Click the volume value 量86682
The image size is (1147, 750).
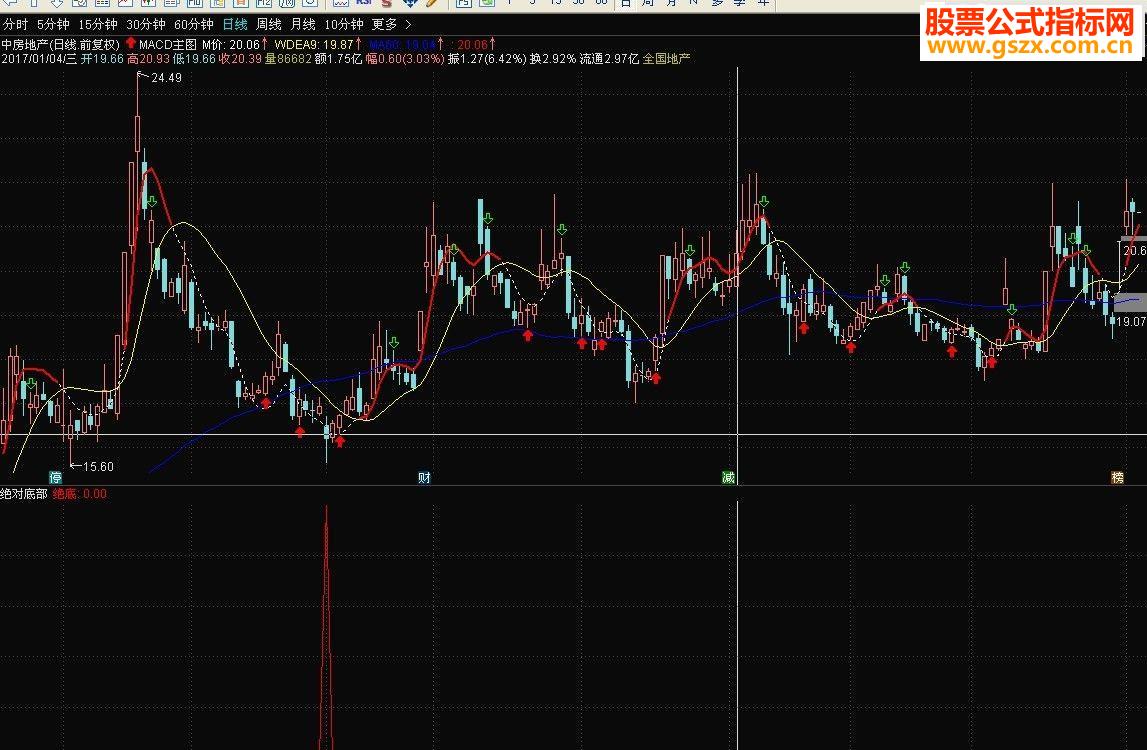(288, 59)
